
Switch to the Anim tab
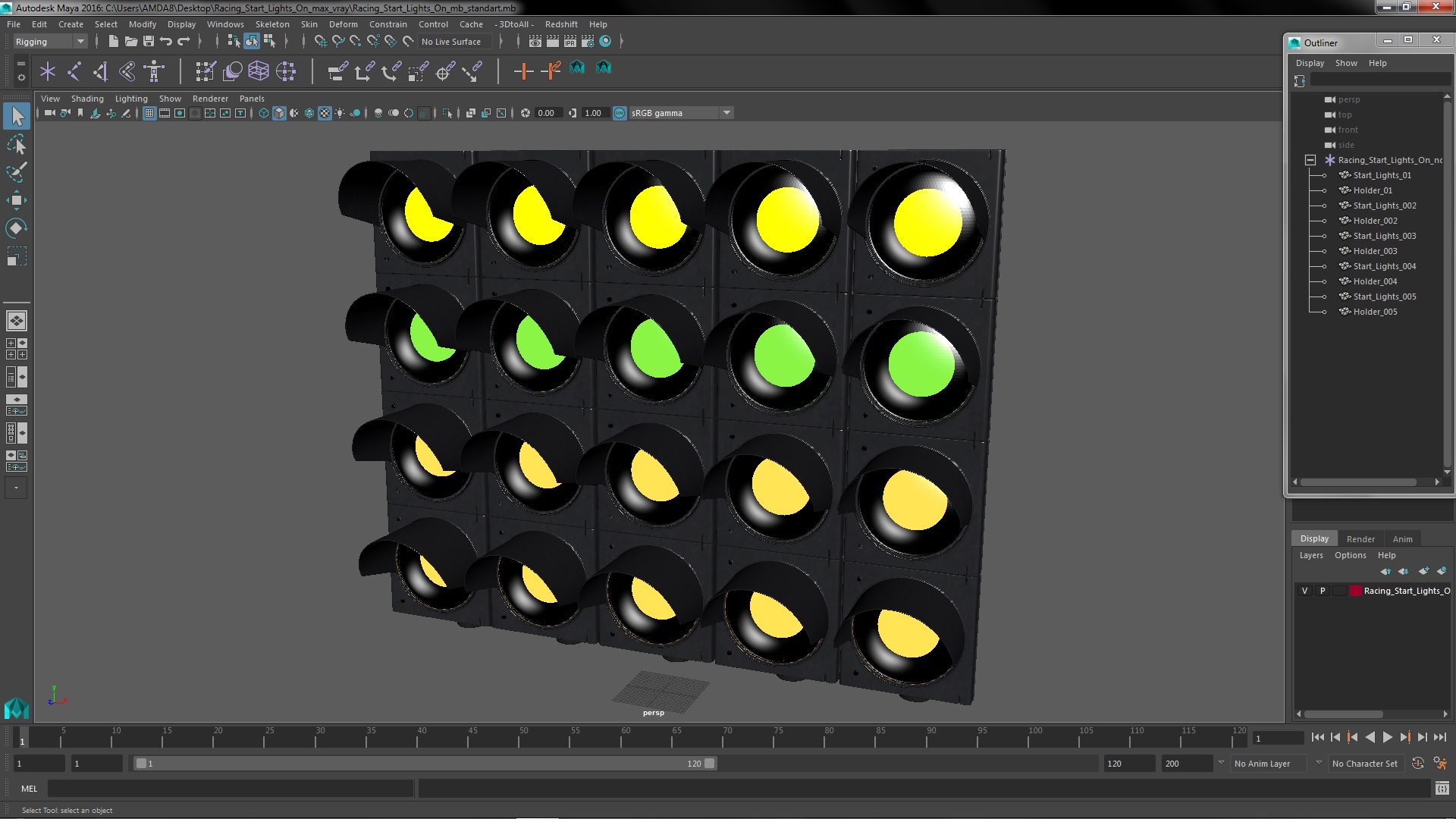[1402, 538]
